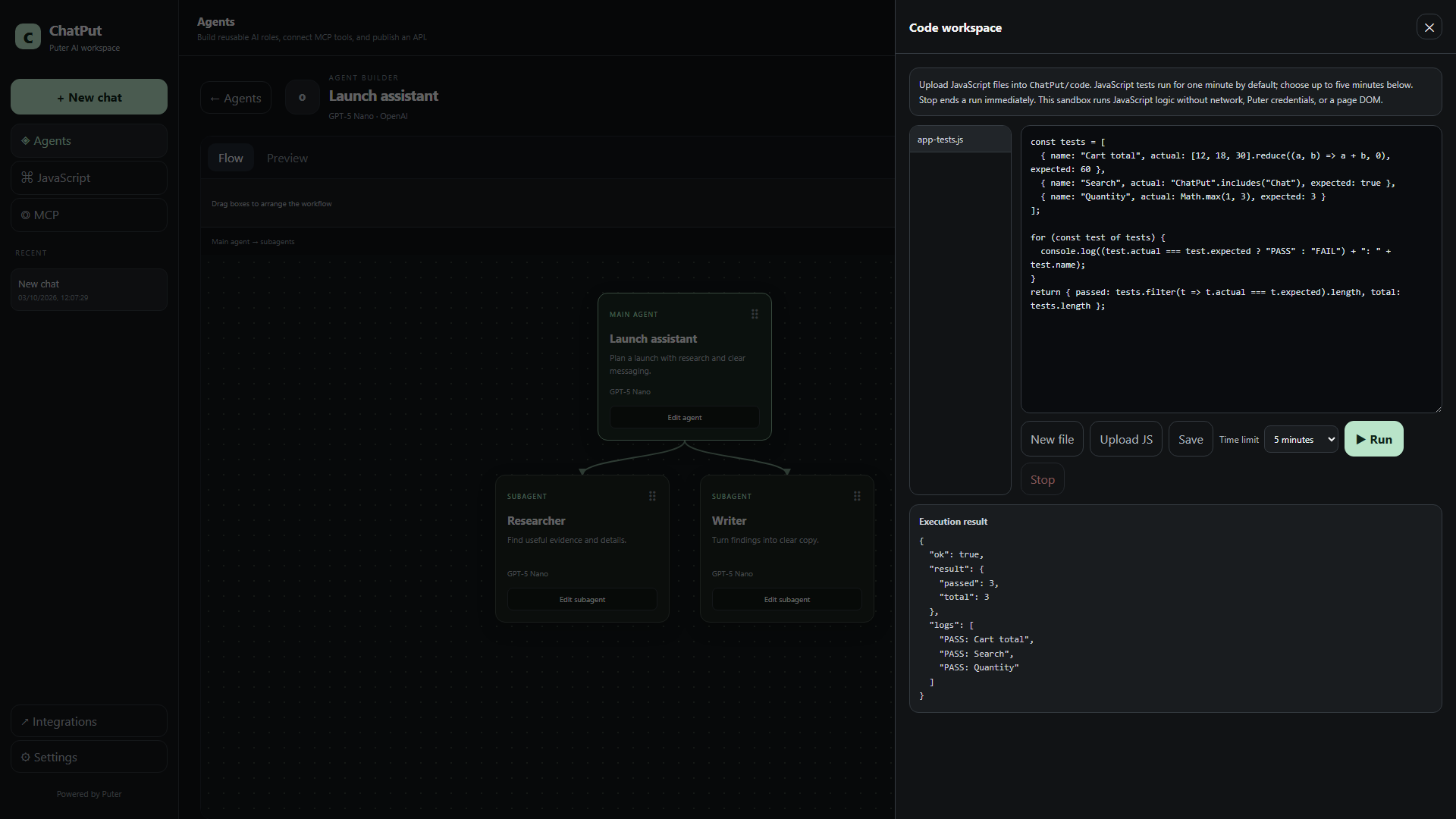Viewport: 1456px width, 819px height.
Task: Start a New chat
Action: [x=89, y=97]
